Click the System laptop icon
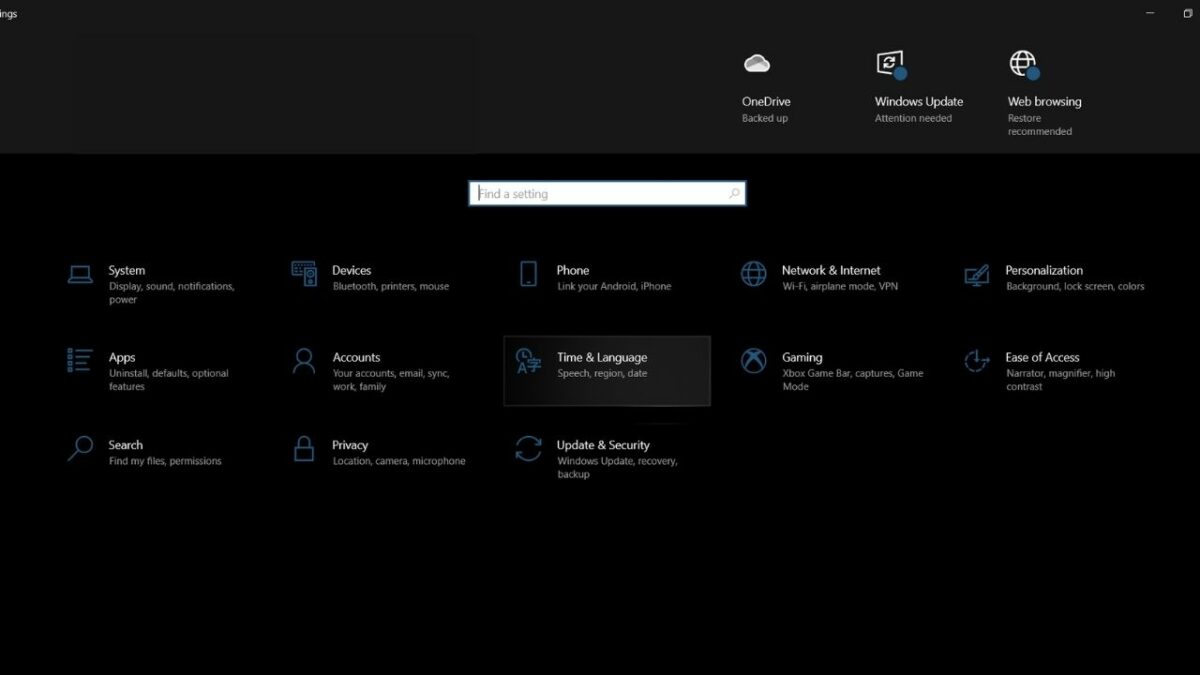Viewport: 1200px width, 675px height. (80, 274)
